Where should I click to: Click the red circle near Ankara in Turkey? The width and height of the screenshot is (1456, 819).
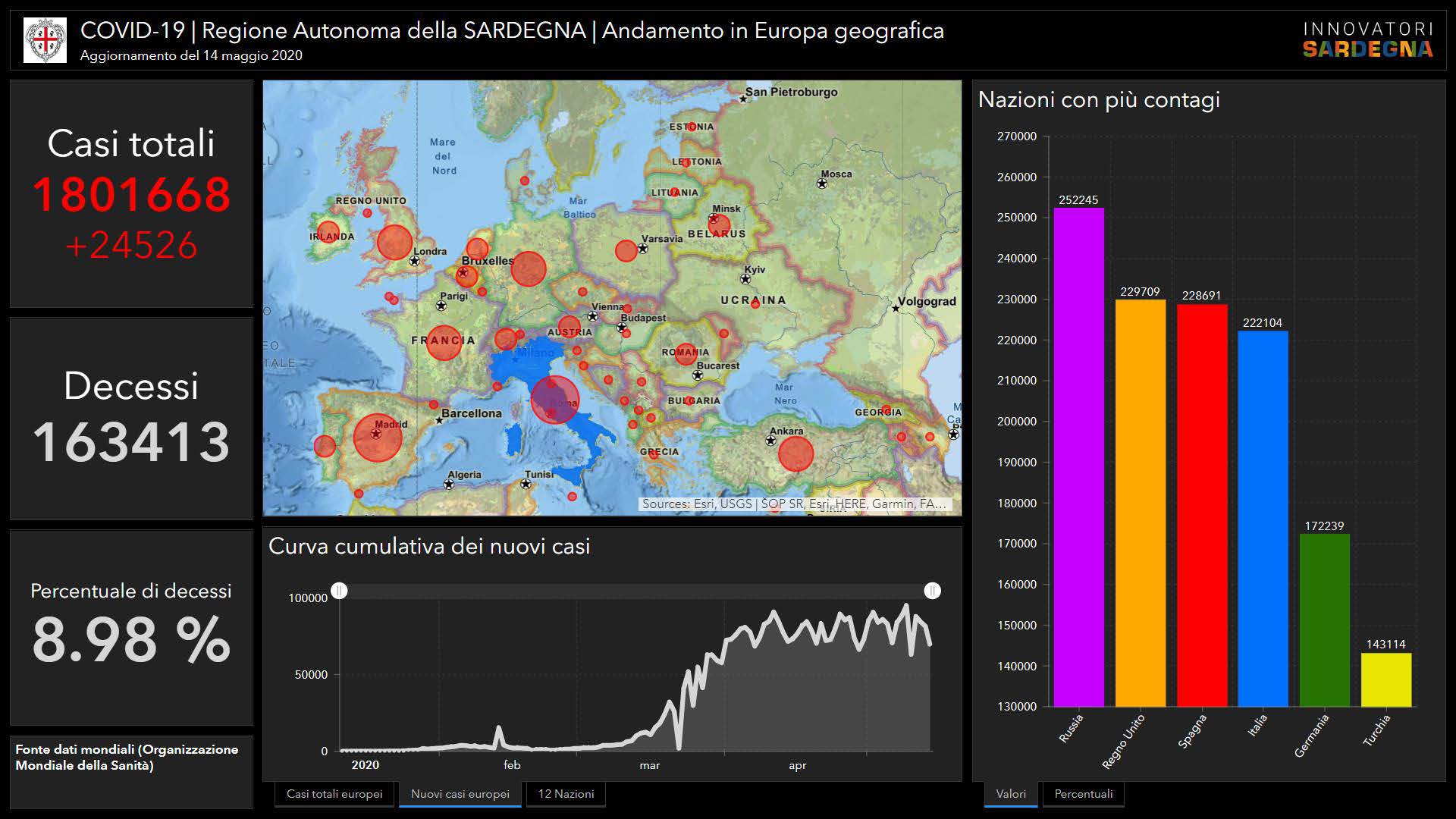(795, 453)
